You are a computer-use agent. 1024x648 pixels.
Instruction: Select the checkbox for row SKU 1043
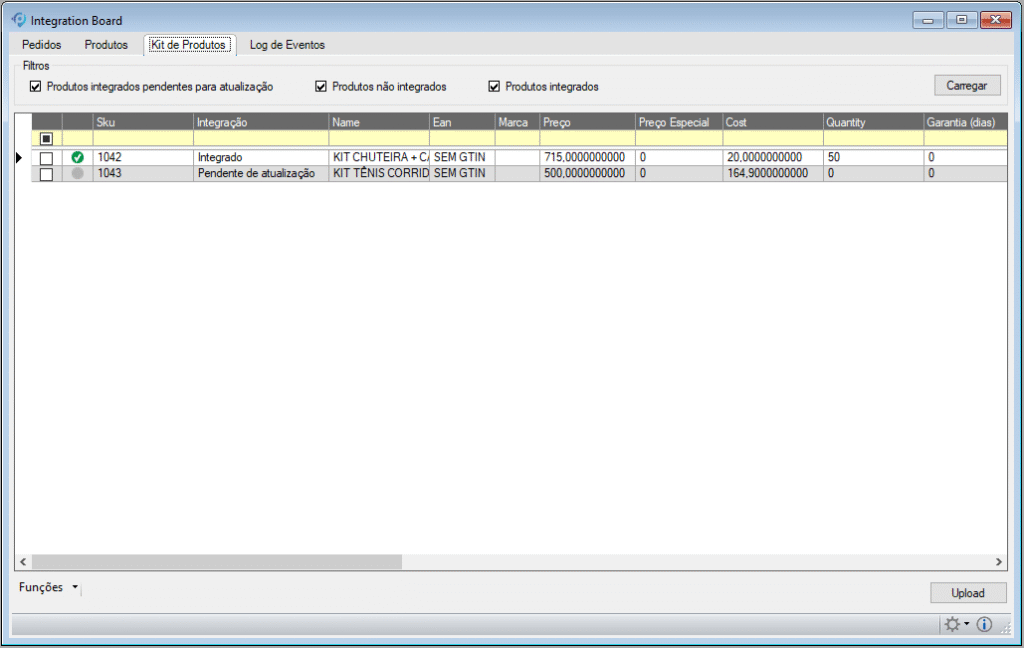pos(46,174)
